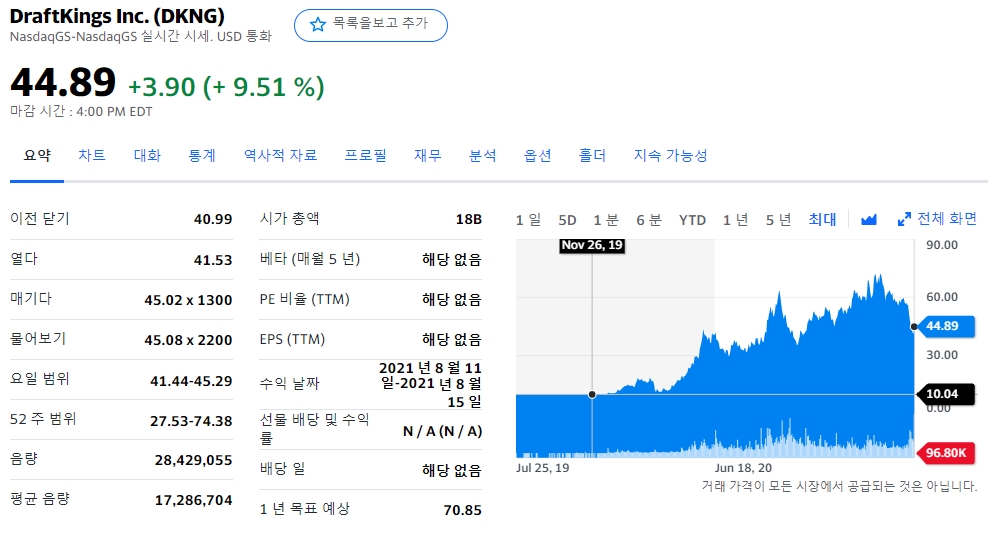The width and height of the screenshot is (988, 535).
Task: Click the bid value 45.02 x 1300
Action: [x=188, y=300]
